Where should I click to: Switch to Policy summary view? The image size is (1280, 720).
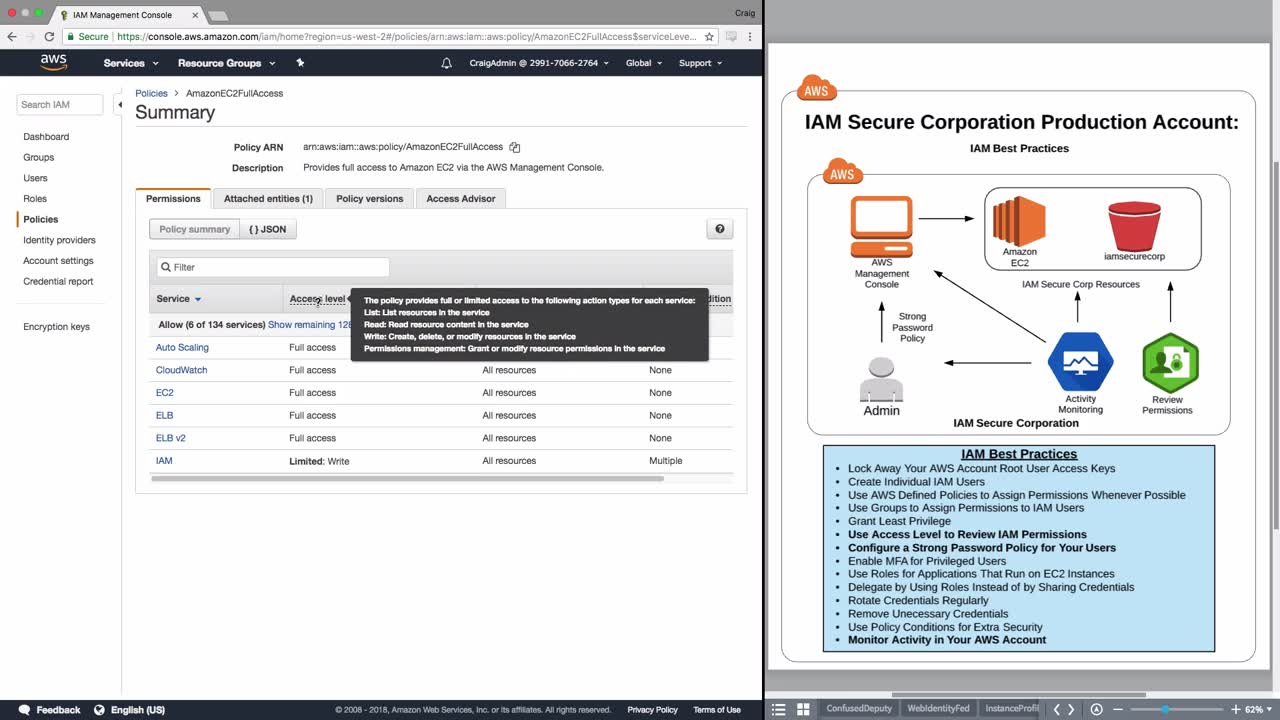click(195, 229)
